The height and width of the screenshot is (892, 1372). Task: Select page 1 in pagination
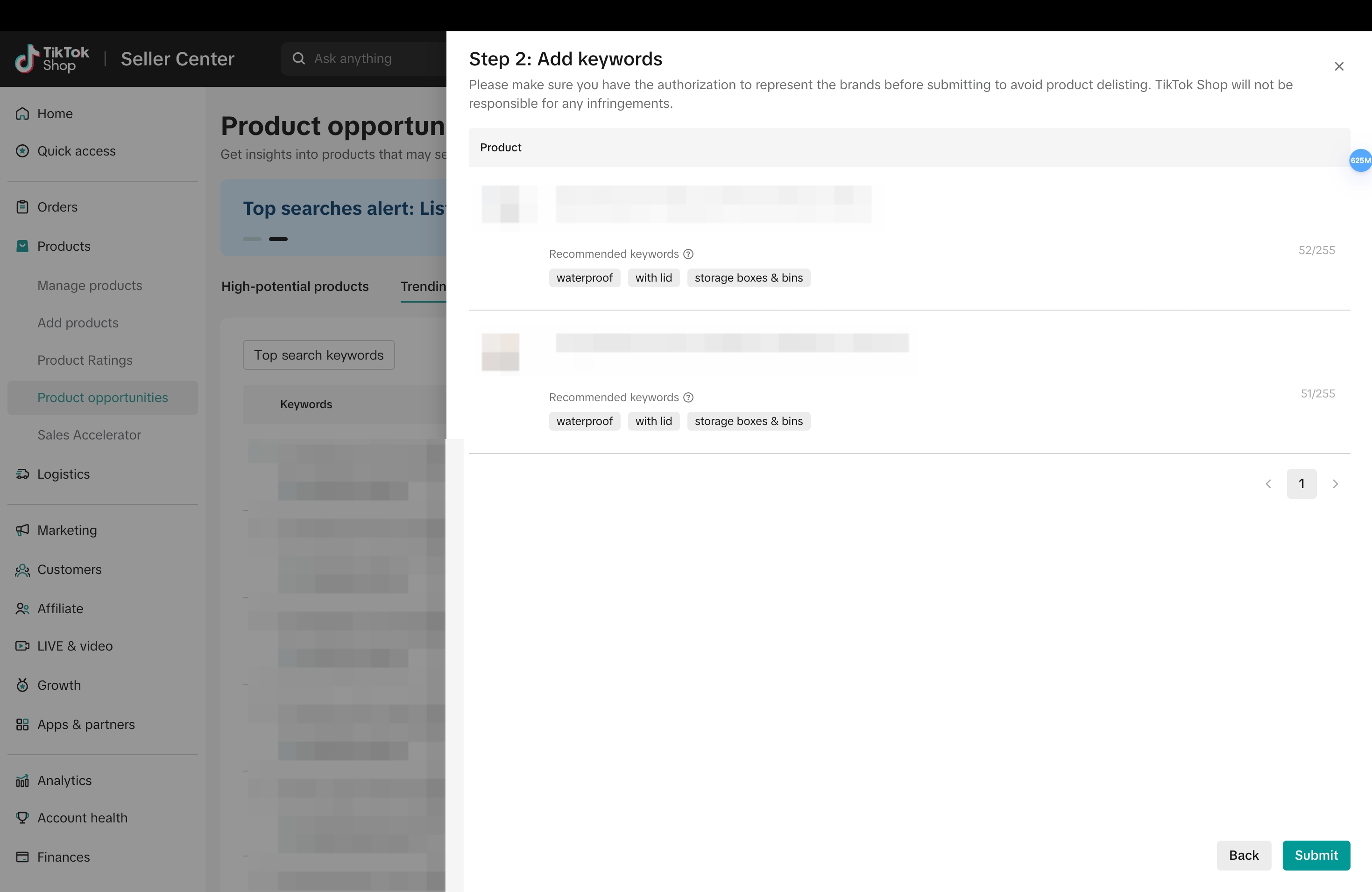[x=1301, y=484]
